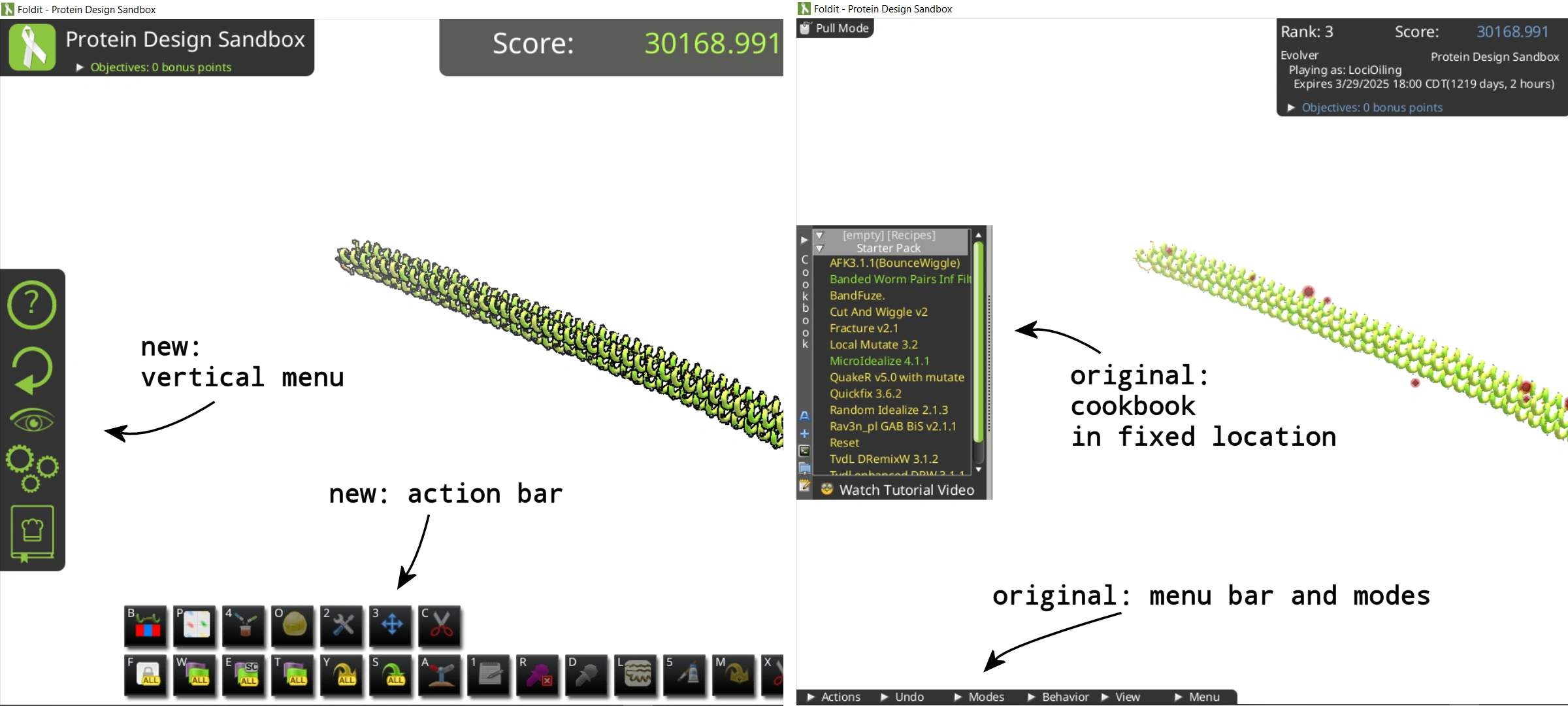Image resolution: width=1568 pixels, height=706 pixels.
Task: Run the Quickfix 3.6.2 recipe
Action: click(x=865, y=394)
